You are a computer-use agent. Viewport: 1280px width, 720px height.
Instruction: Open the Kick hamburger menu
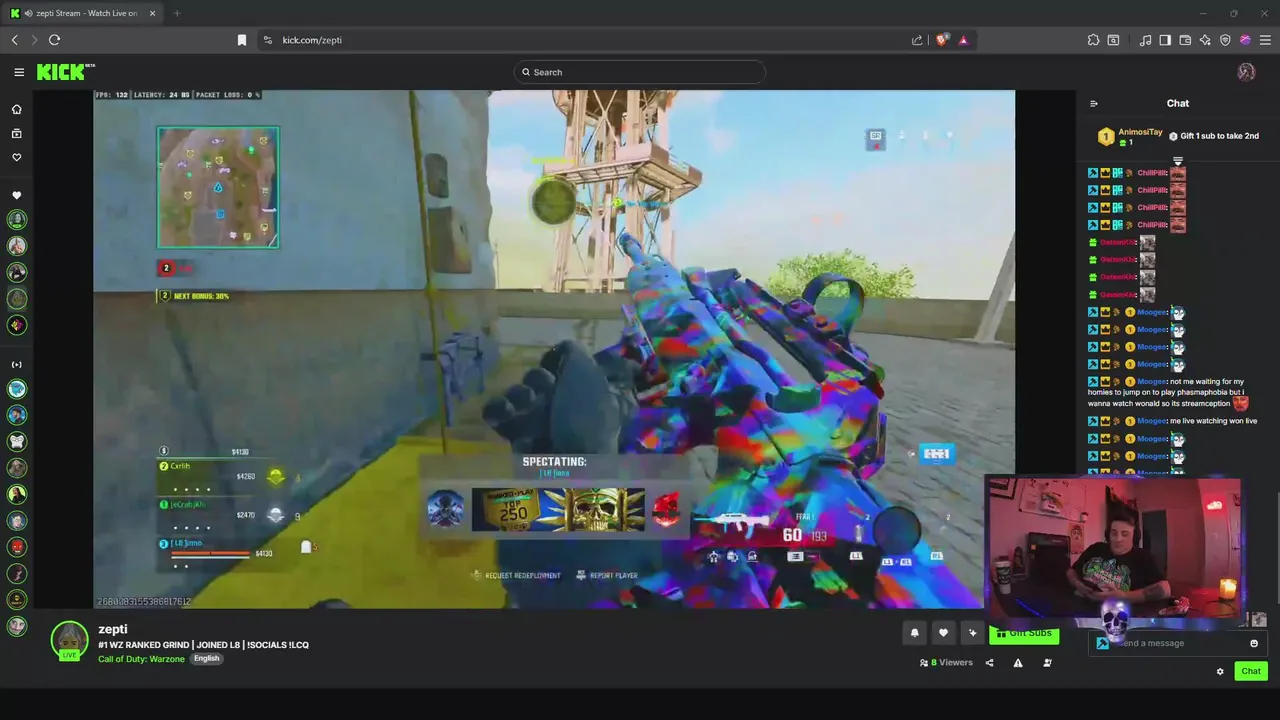[19, 72]
